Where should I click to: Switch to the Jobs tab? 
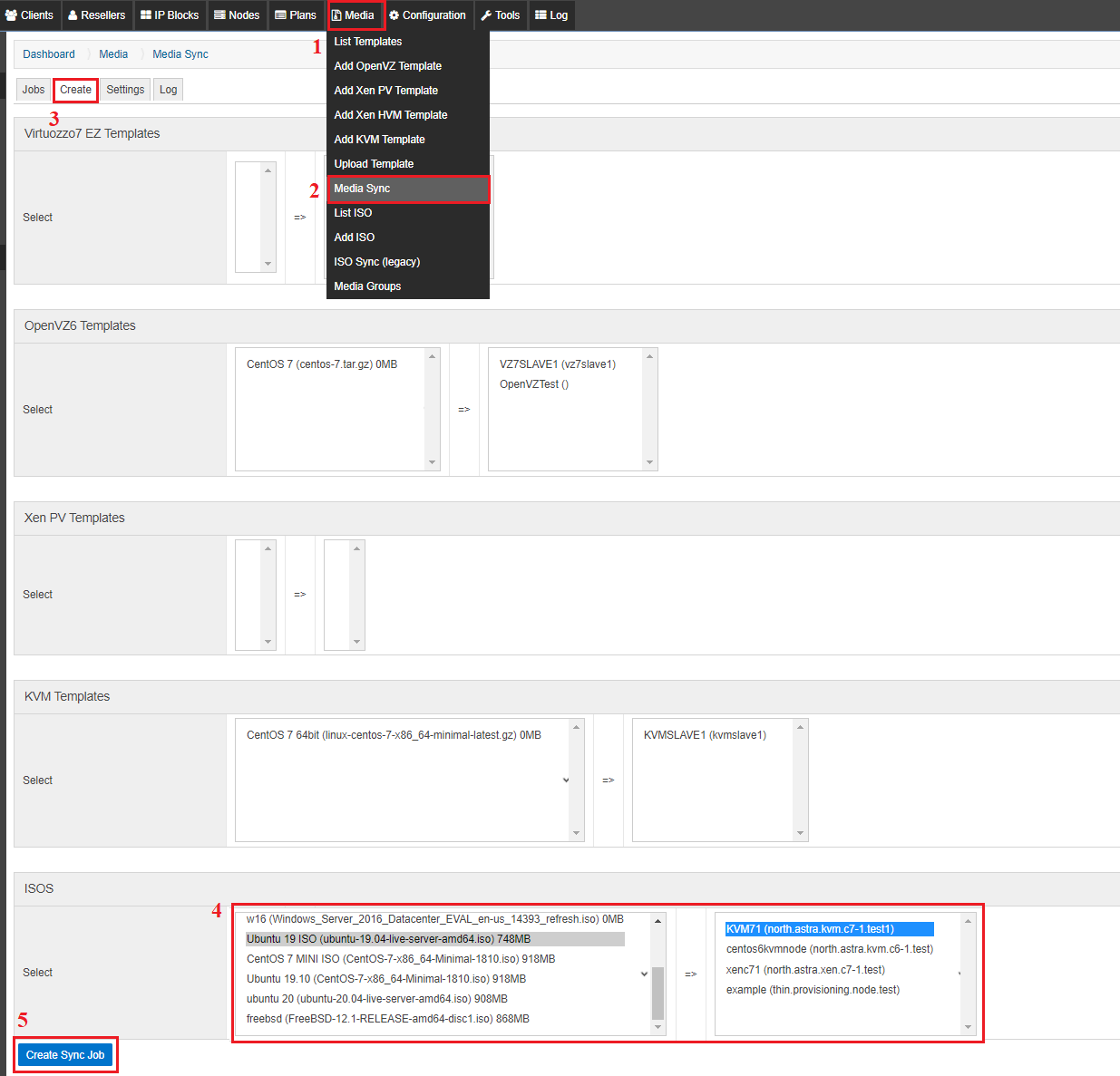tap(34, 90)
